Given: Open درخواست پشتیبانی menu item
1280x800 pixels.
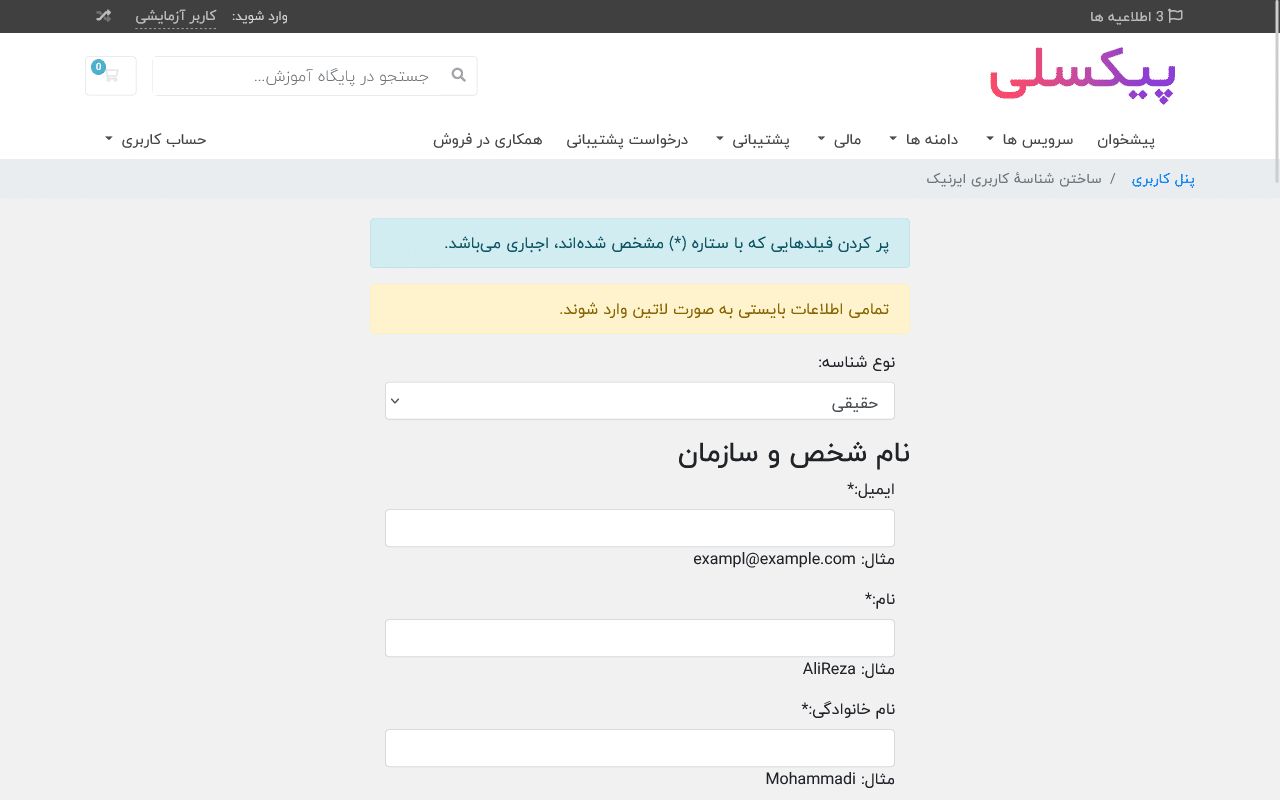Looking at the screenshot, I should coord(628,140).
